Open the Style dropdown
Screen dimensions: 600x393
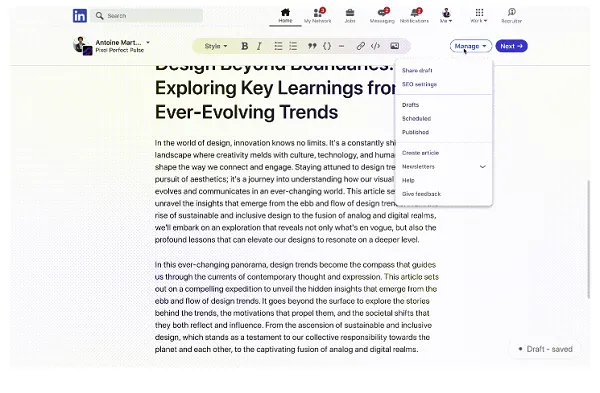coord(216,46)
